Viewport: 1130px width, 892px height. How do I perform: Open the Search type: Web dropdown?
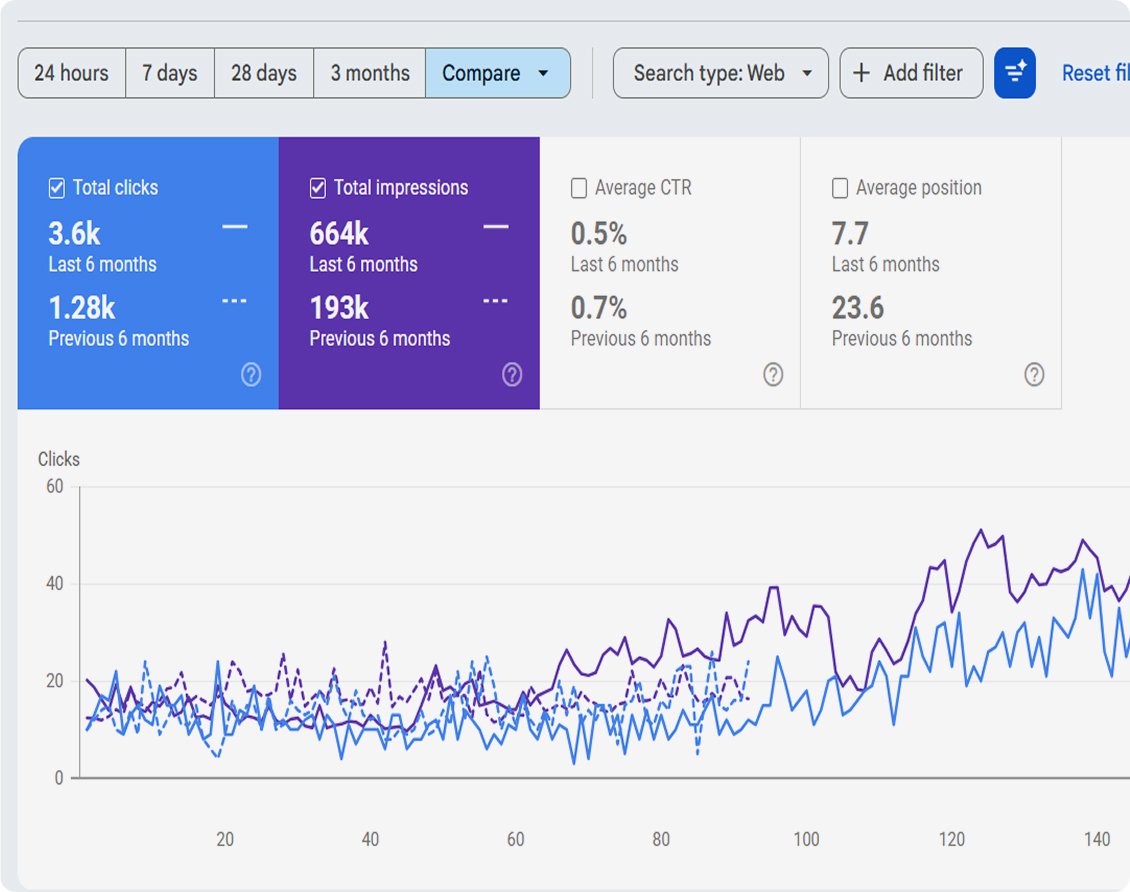(721, 73)
